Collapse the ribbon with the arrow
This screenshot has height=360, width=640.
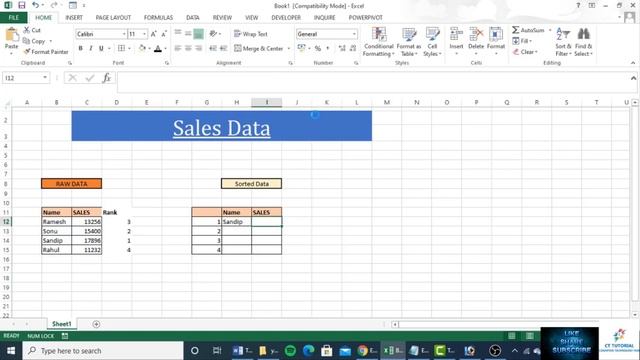pyautogui.click(x=633, y=62)
